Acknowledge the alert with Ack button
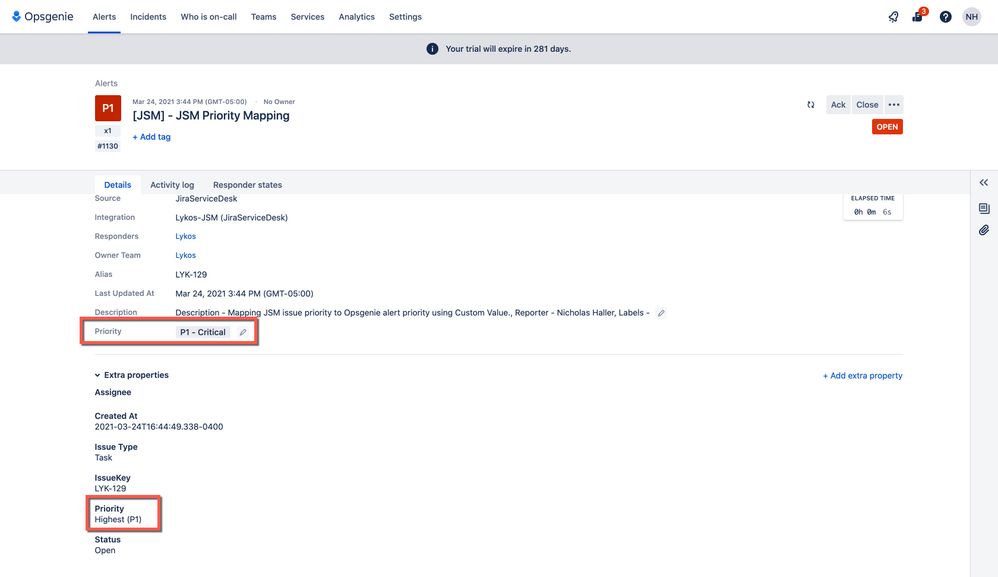This screenshot has height=577, width=998. tap(838, 105)
